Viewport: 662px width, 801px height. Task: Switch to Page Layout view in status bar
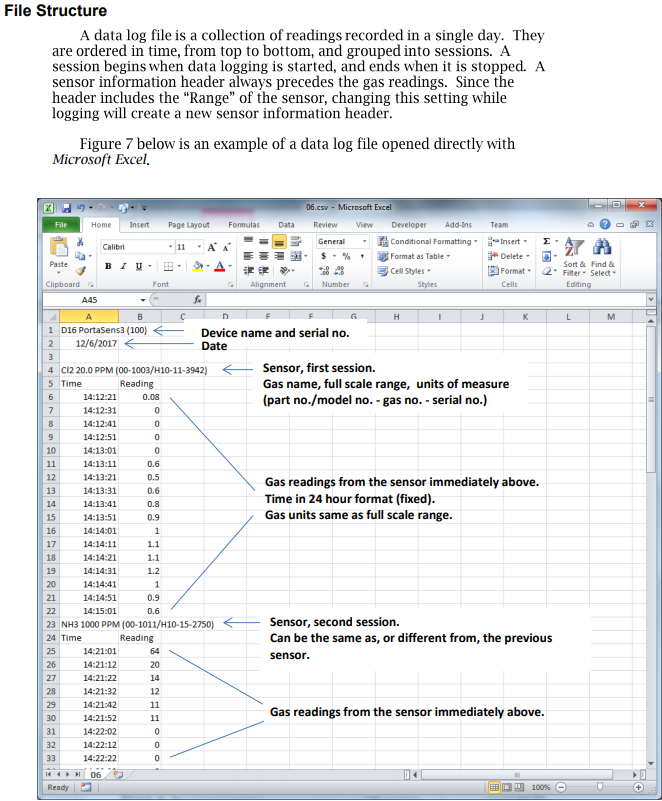(507, 787)
